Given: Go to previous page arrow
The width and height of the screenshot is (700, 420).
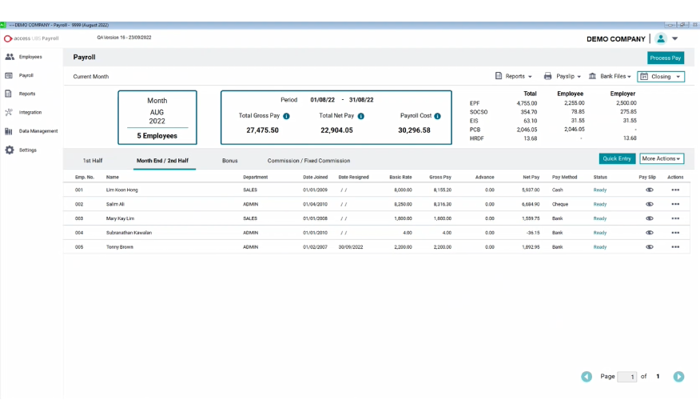Looking at the screenshot, I should pos(587,377).
